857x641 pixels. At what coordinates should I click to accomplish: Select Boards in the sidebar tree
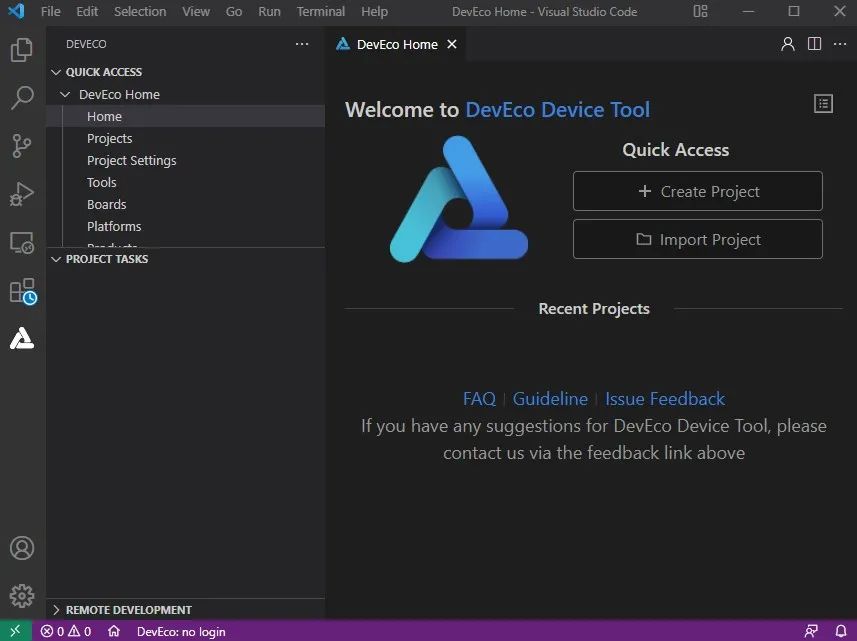pos(185,204)
